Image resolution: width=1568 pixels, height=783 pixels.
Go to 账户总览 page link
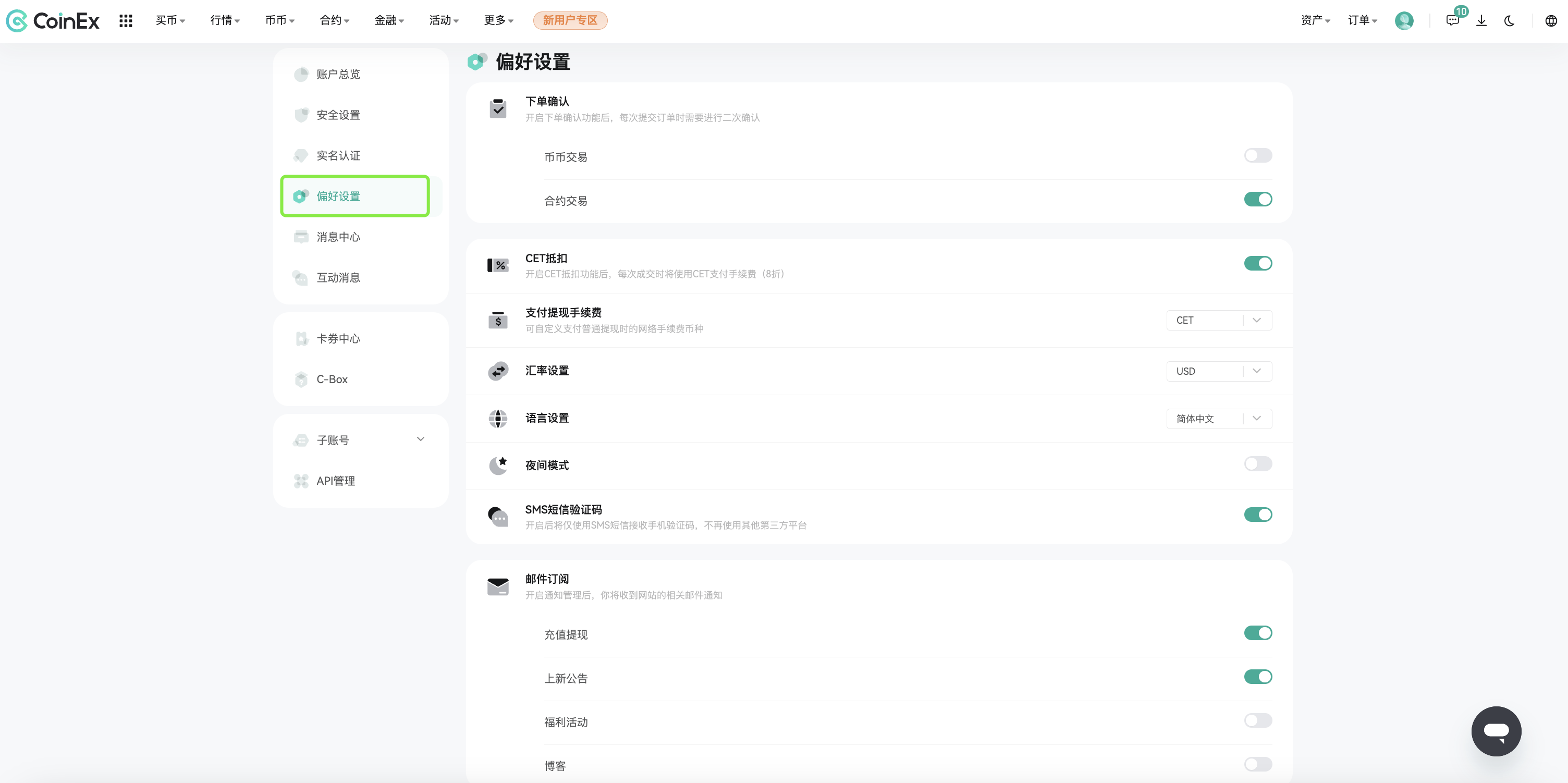pos(338,74)
